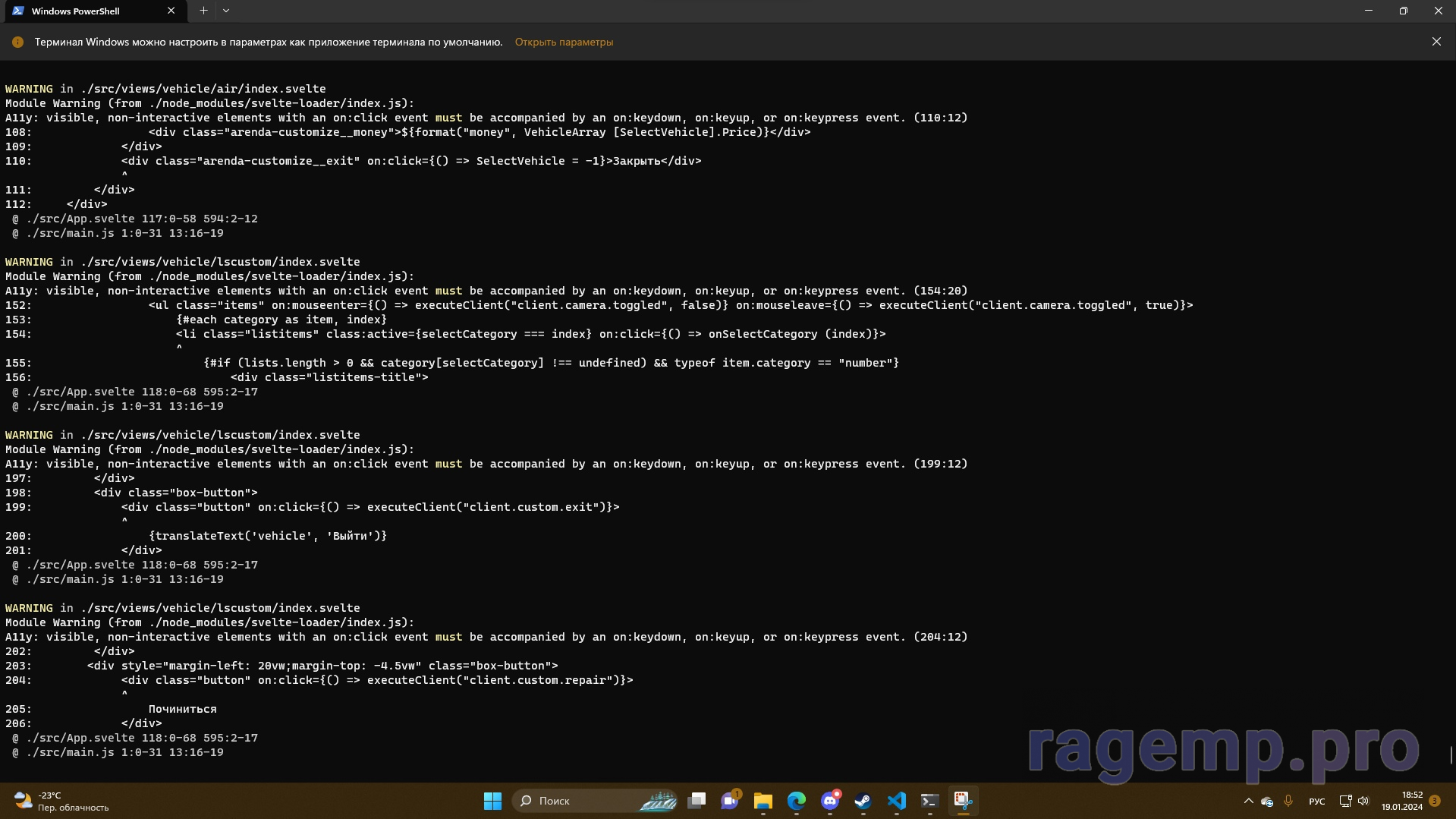1456x819 pixels.
Task: Click the Terminal icon in the taskbar
Action: click(929, 801)
